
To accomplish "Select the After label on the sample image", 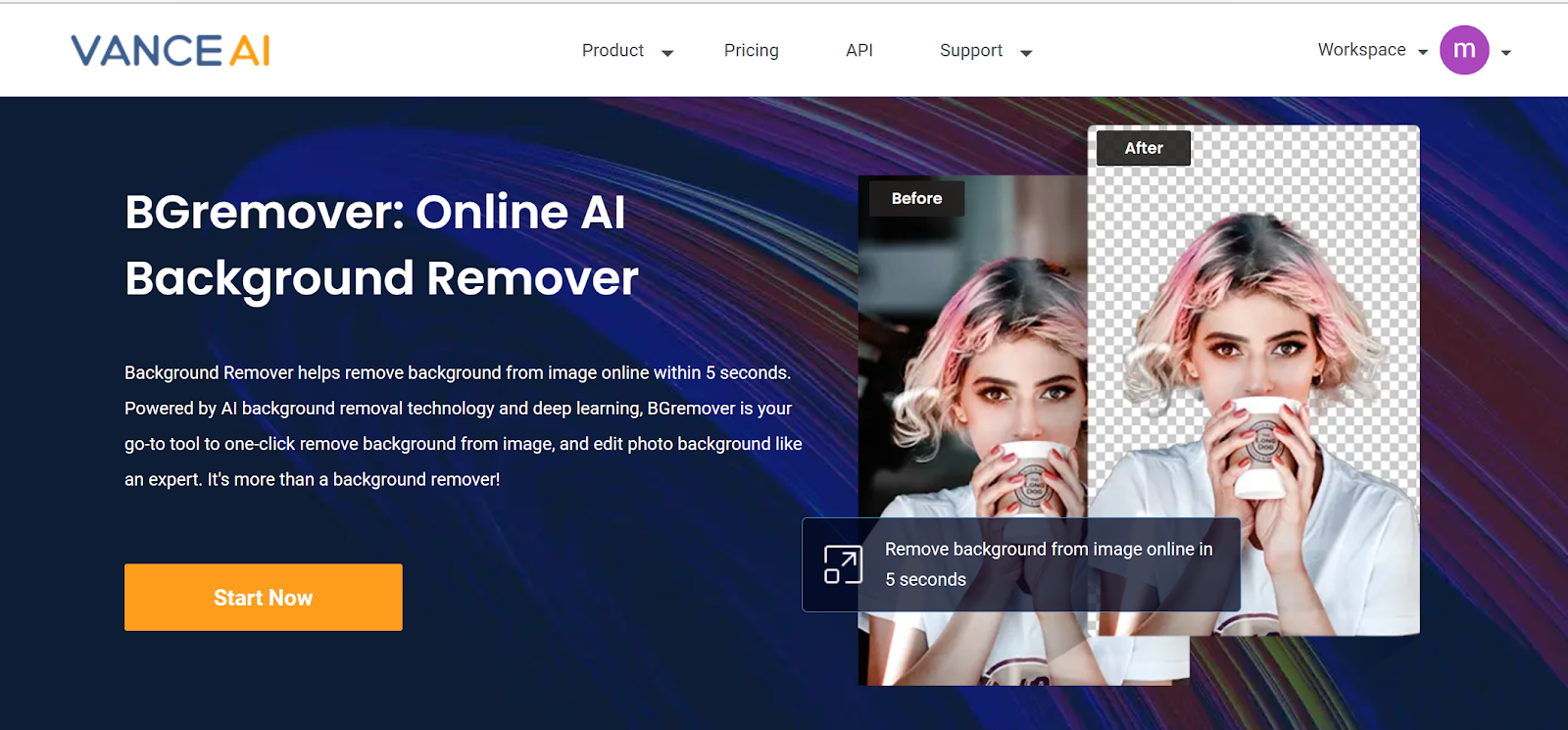I will pos(1144,148).
